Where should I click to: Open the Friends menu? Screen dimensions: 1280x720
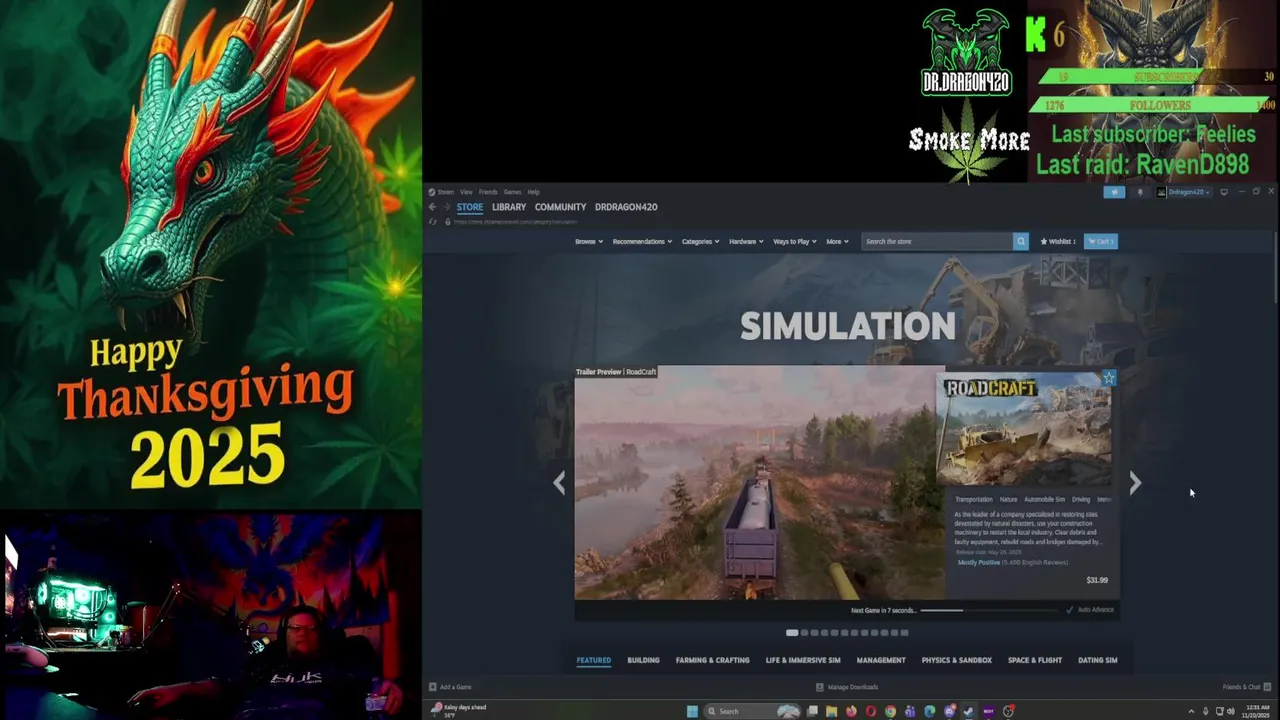pos(488,192)
